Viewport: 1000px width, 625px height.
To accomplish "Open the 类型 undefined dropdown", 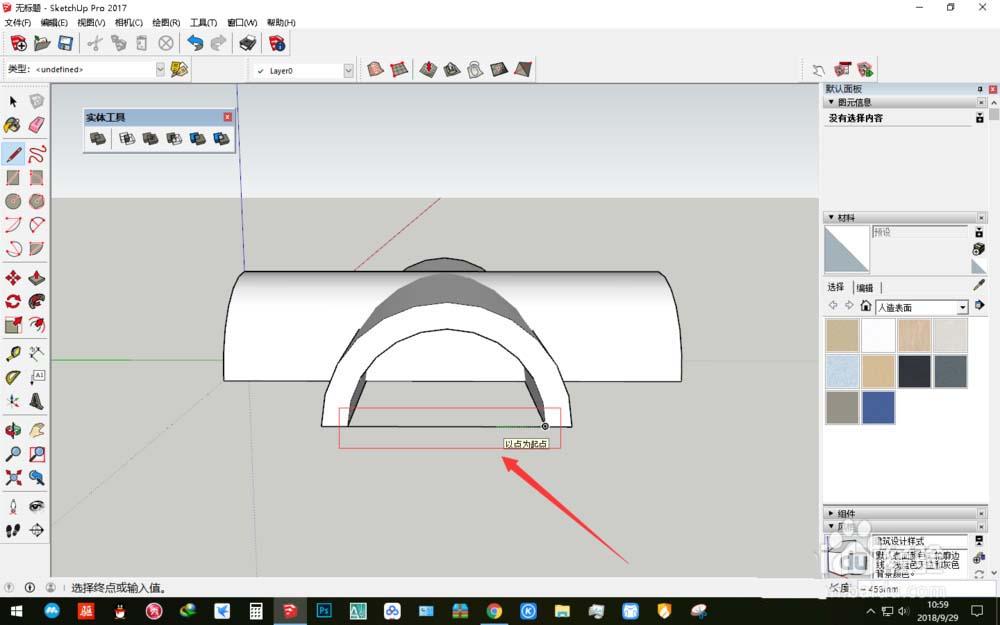I will 160,69.
